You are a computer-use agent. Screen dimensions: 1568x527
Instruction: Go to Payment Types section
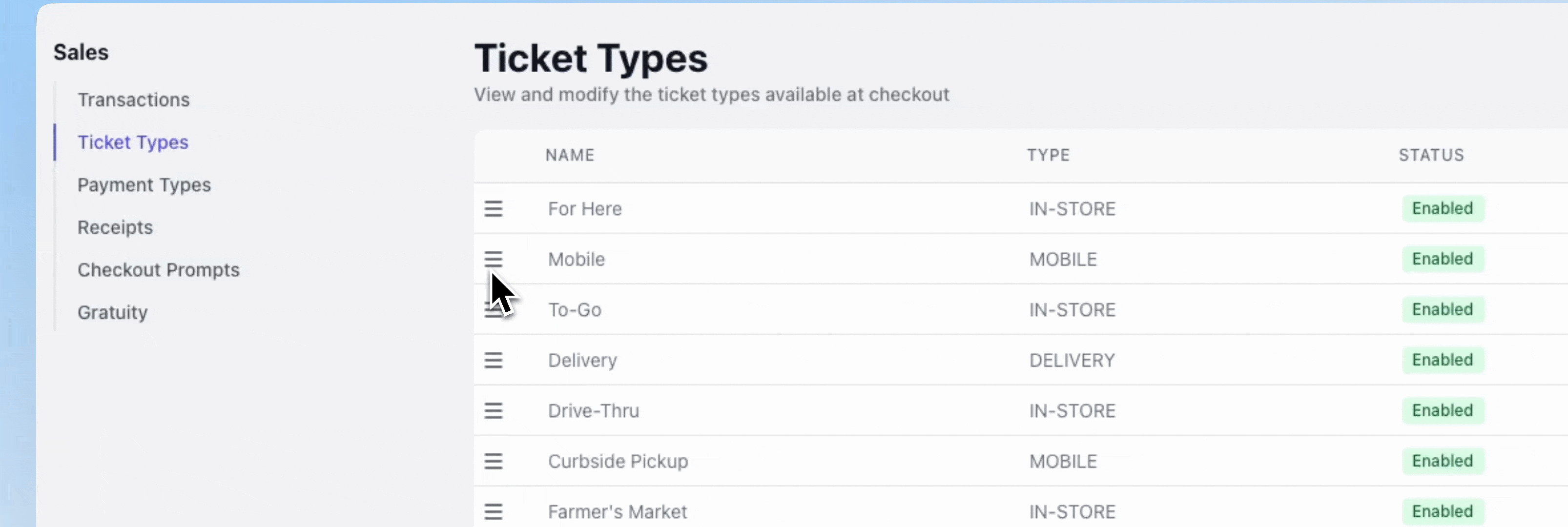[144, 185]
